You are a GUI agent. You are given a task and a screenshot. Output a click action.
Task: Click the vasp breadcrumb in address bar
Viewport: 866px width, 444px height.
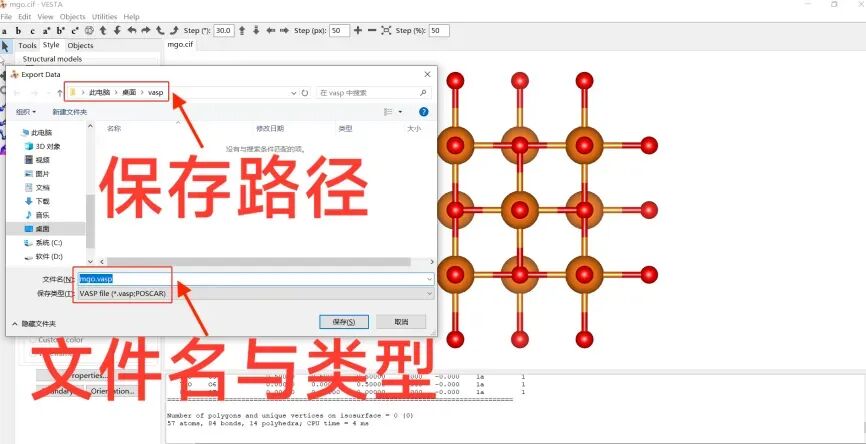point(156,93)
